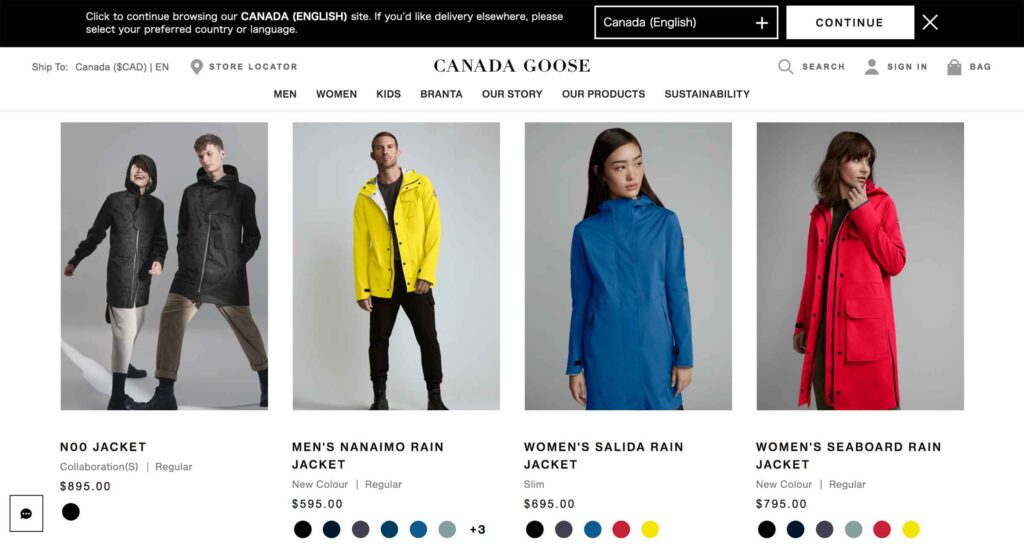
Task: Open the SUSTAINABILITY menu item
Action: coord(707,94)
